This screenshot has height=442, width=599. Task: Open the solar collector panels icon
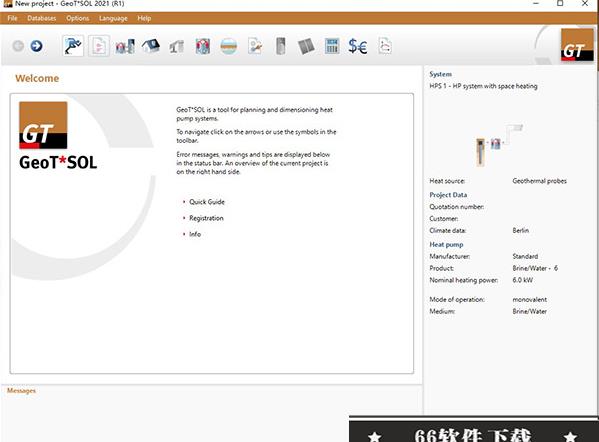[306, 46]
